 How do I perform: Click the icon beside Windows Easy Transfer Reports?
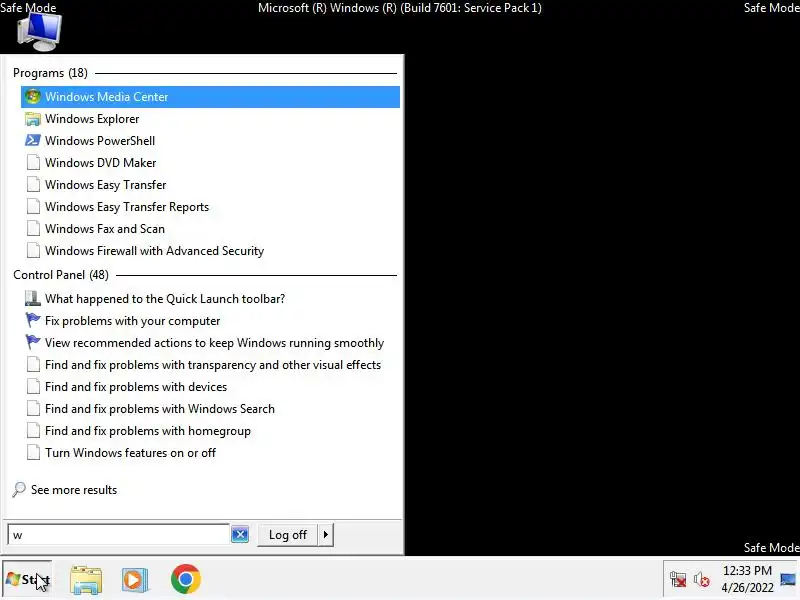tap(33, 207)
